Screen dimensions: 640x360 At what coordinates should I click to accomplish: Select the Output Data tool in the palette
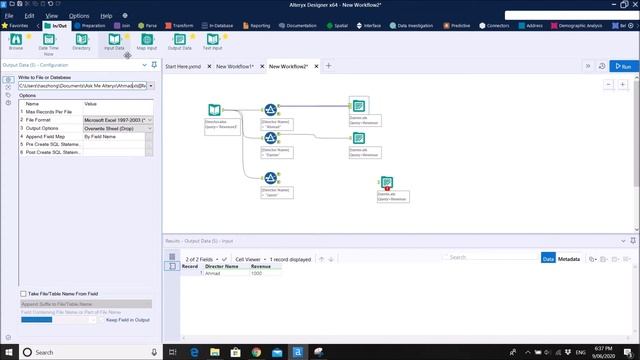click(x=180, y=42)
